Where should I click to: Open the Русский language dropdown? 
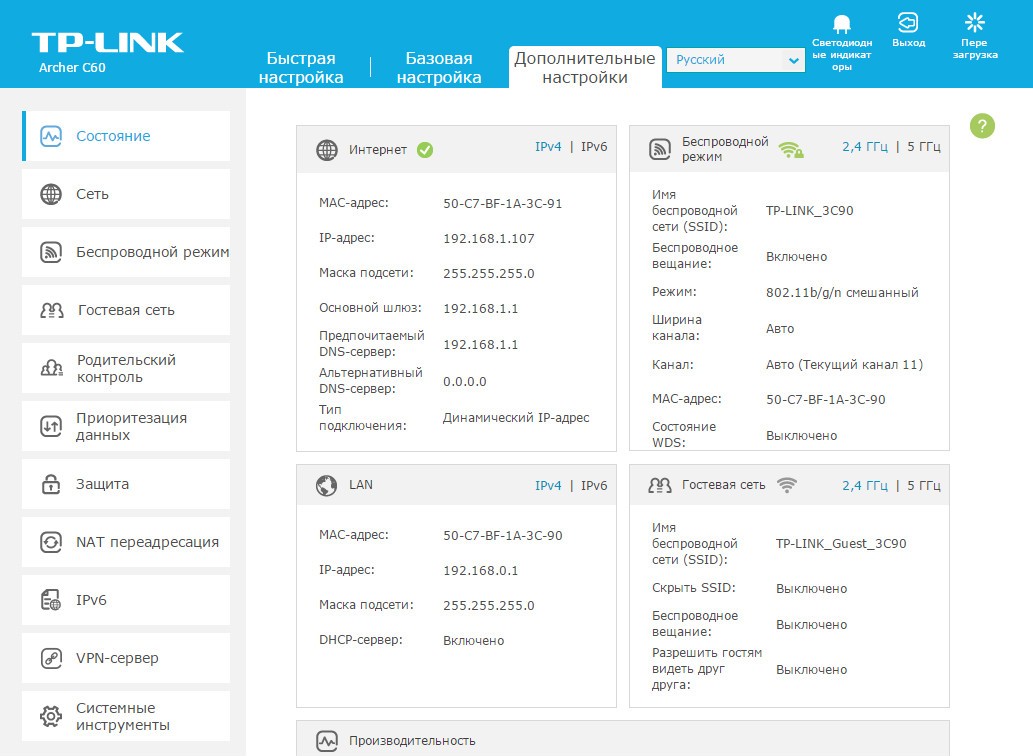point(735,60)
